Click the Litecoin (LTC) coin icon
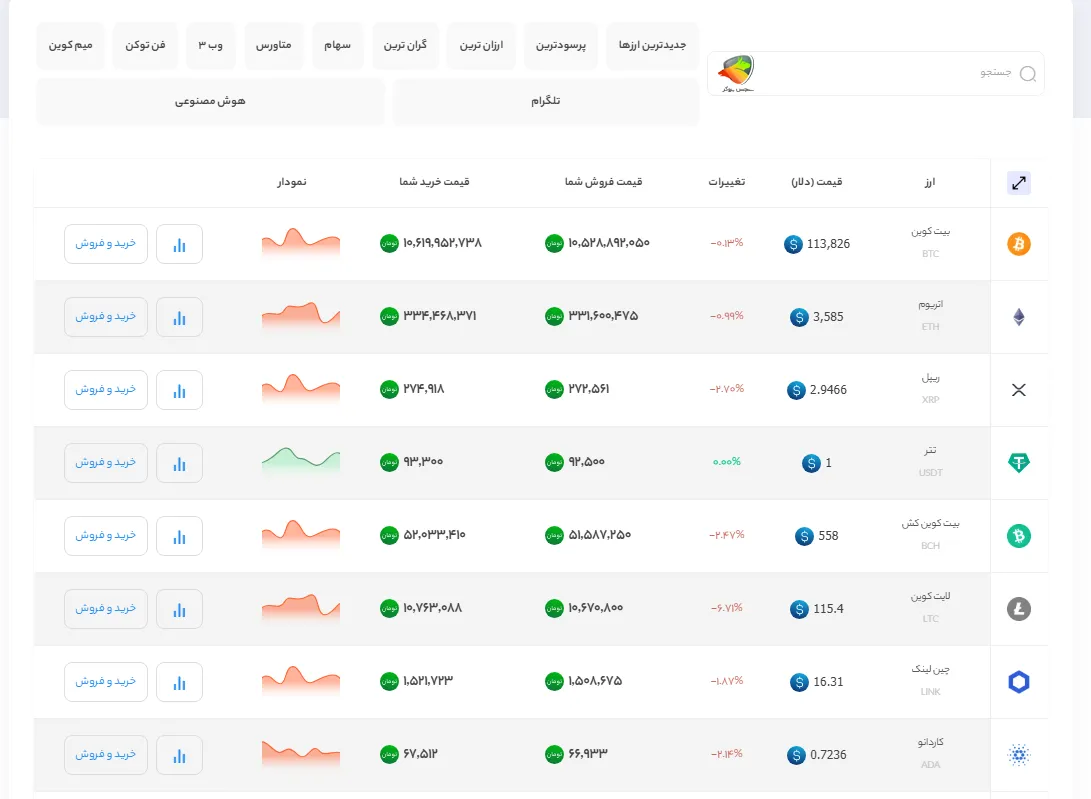The image size is (1091, 799). pyautogui.click(x=1018, y=609)
